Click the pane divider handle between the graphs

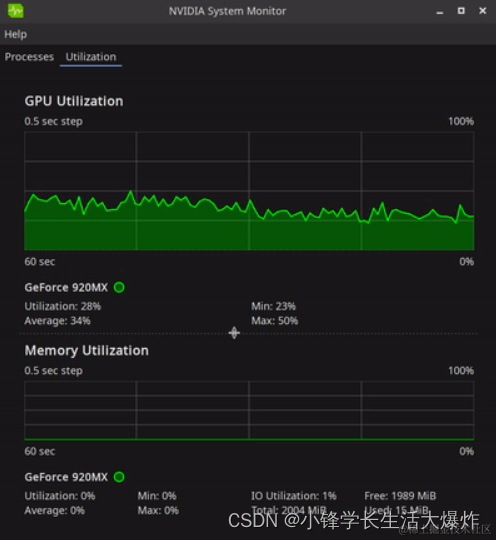click(234, 333)
